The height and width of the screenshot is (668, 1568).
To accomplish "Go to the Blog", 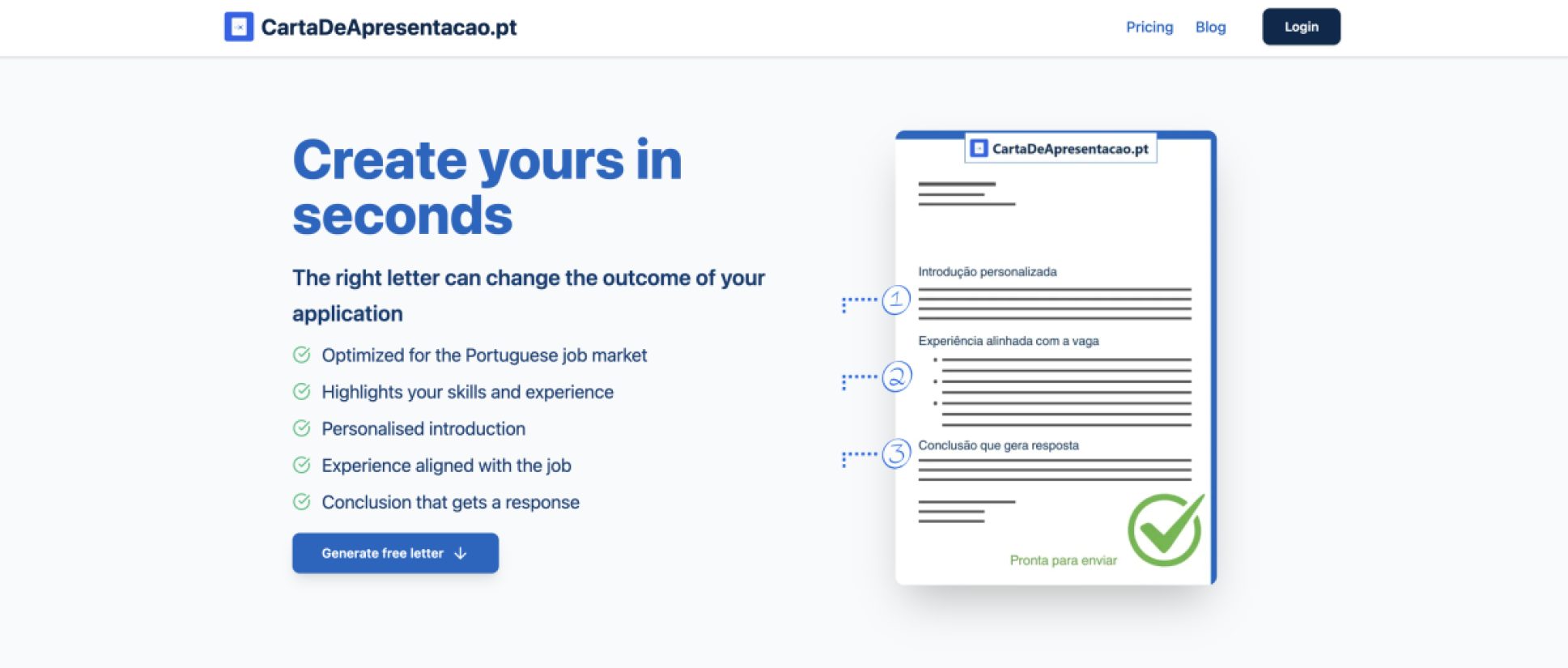I will 1210,27.
